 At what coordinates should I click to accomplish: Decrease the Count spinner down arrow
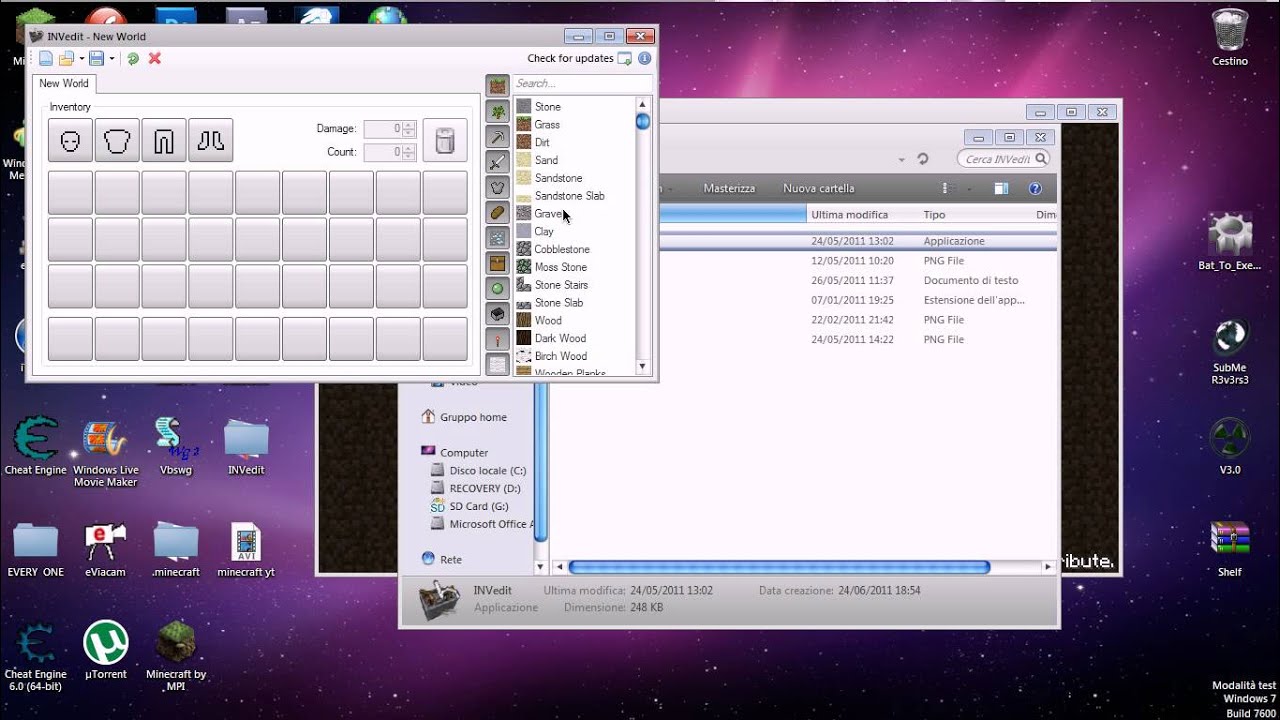409,157
